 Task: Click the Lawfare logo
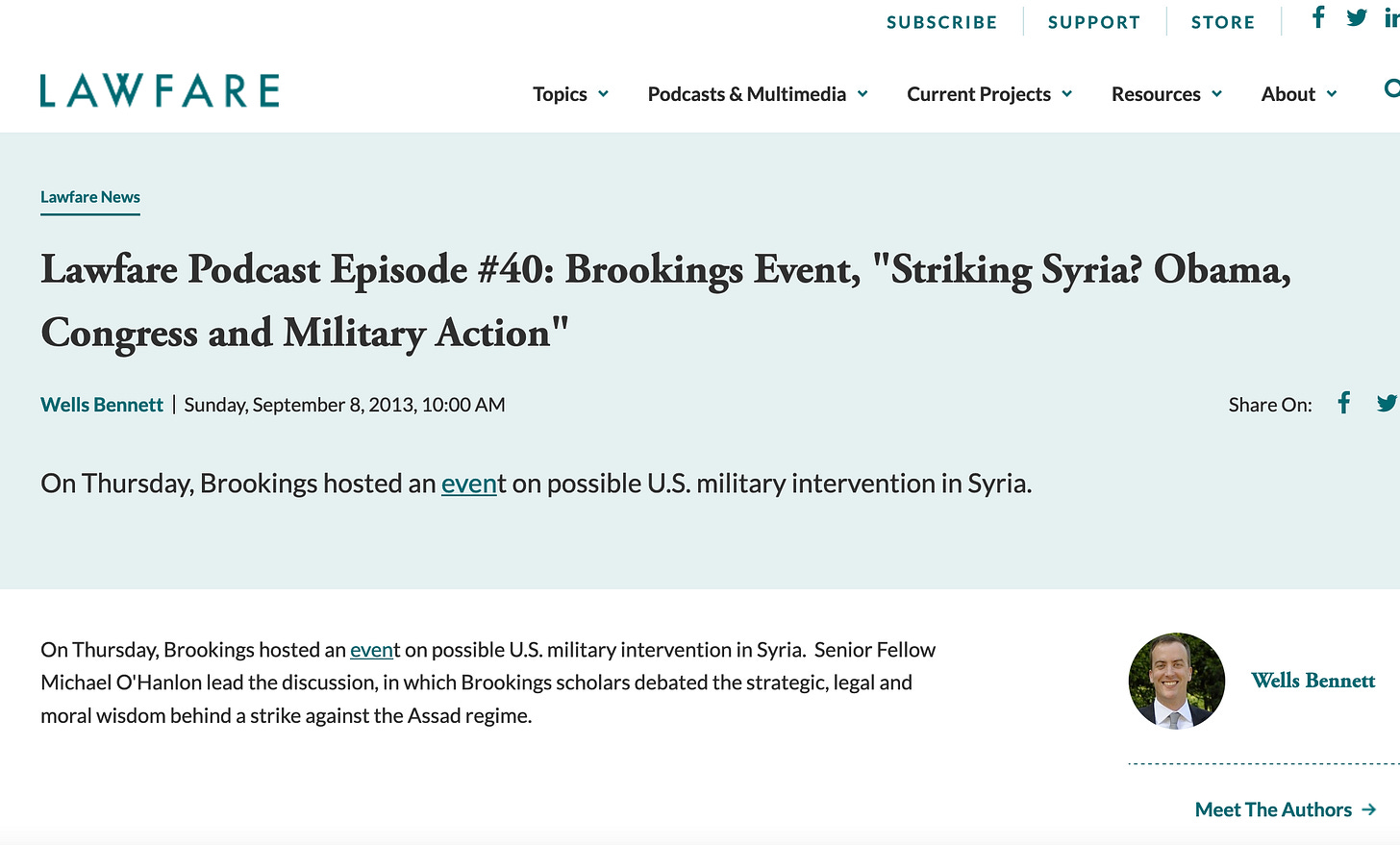click(160, 90)
